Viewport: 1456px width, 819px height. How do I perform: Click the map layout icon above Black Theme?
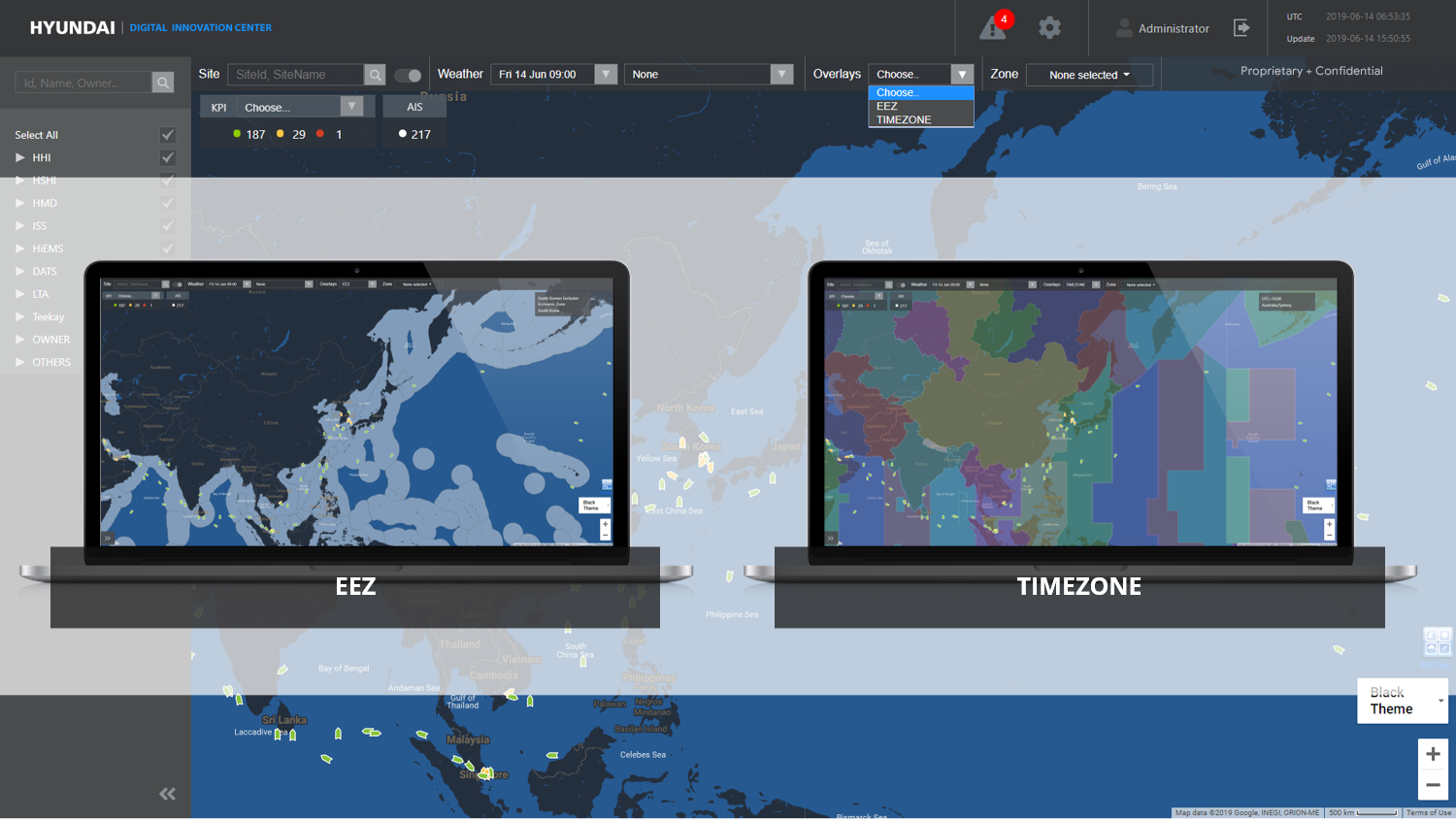pyautogui.click(x=1437, y=641)
